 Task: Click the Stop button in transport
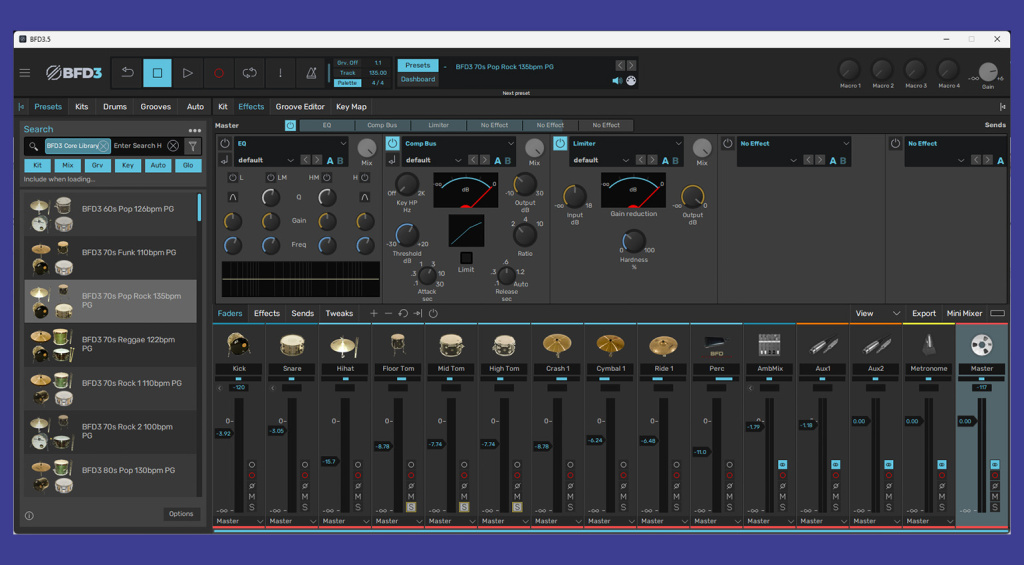coord(157,73)
